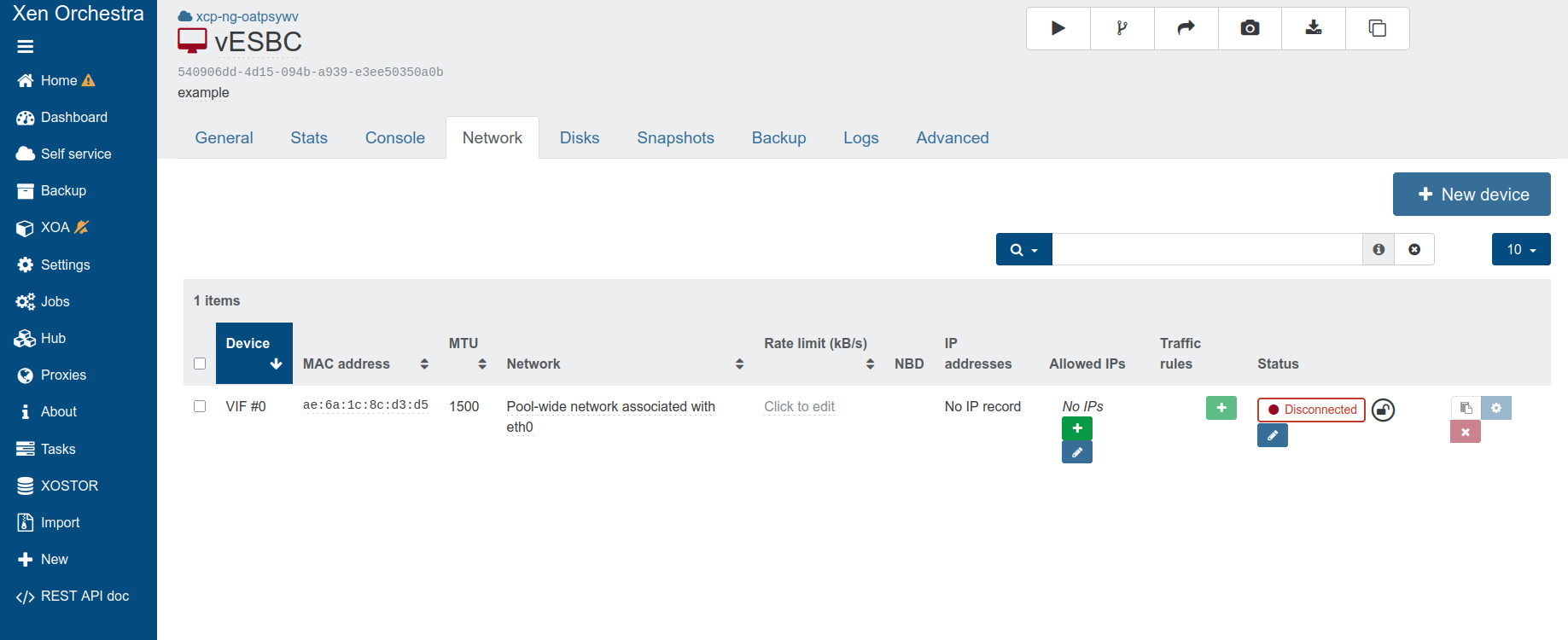
Task: Click the add traffic rule plus icon
Action: click(x=1221, y=408)
